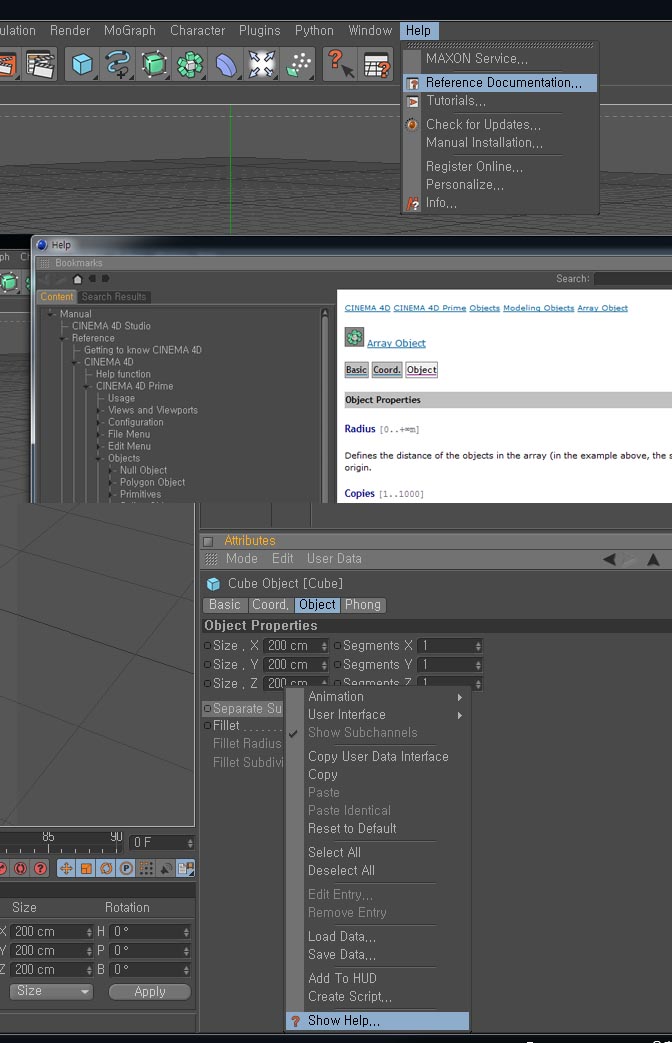The width and height of the screenshot is (672, 1043).
Task: Open the Character menu
Action: coord(198,31)
